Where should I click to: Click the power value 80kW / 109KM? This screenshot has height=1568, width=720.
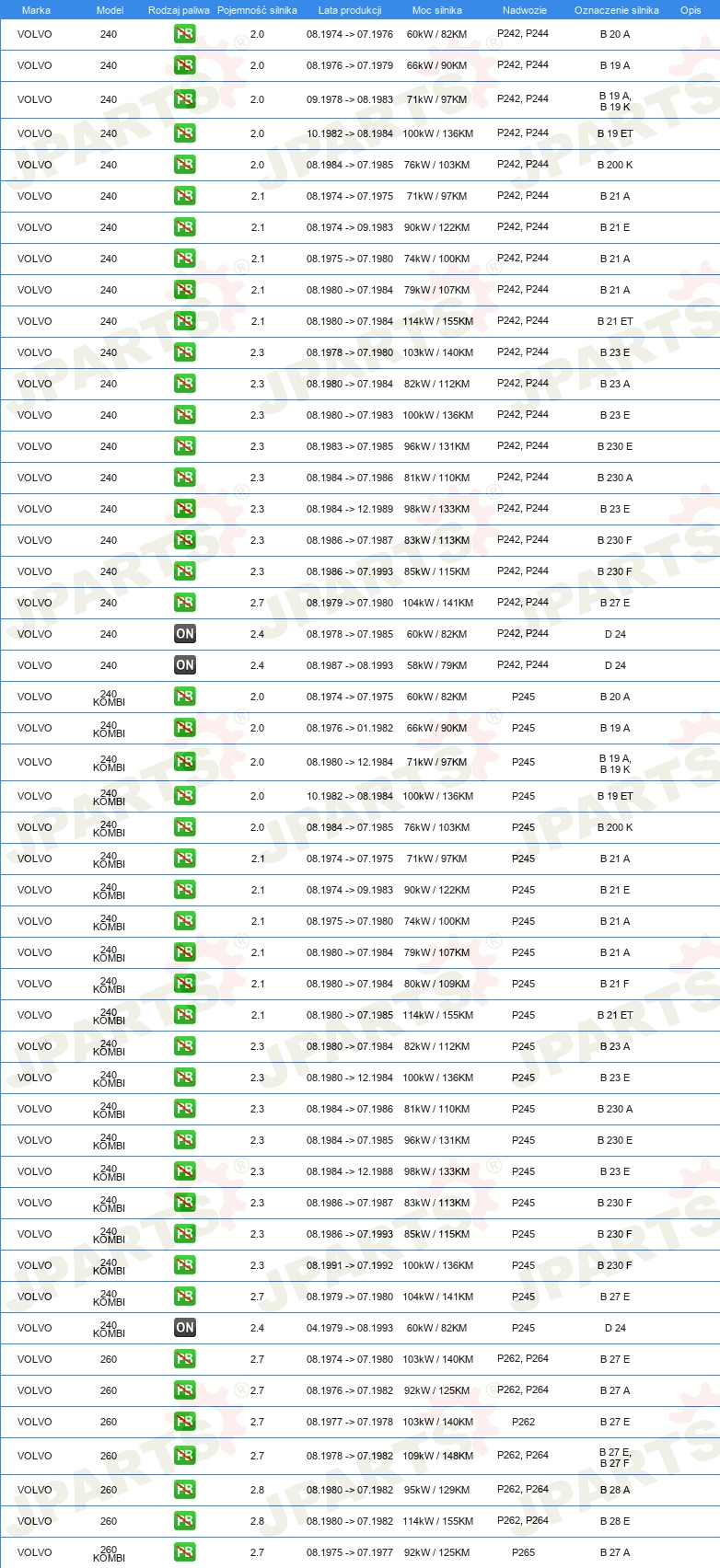pos(437,984)
